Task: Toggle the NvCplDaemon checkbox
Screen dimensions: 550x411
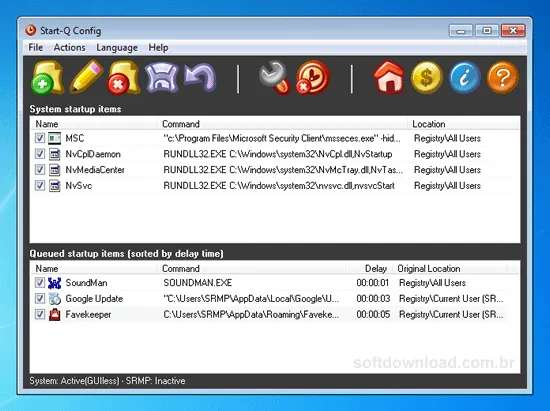Action: coord(40,154)
